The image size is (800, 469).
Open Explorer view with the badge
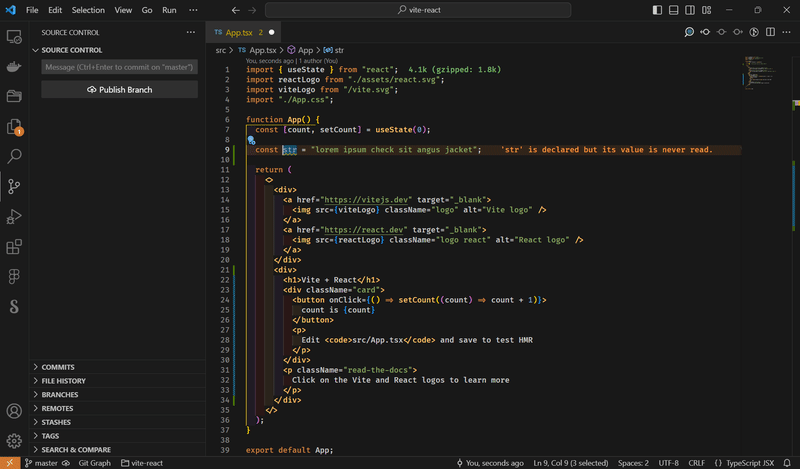coord(14,127)
